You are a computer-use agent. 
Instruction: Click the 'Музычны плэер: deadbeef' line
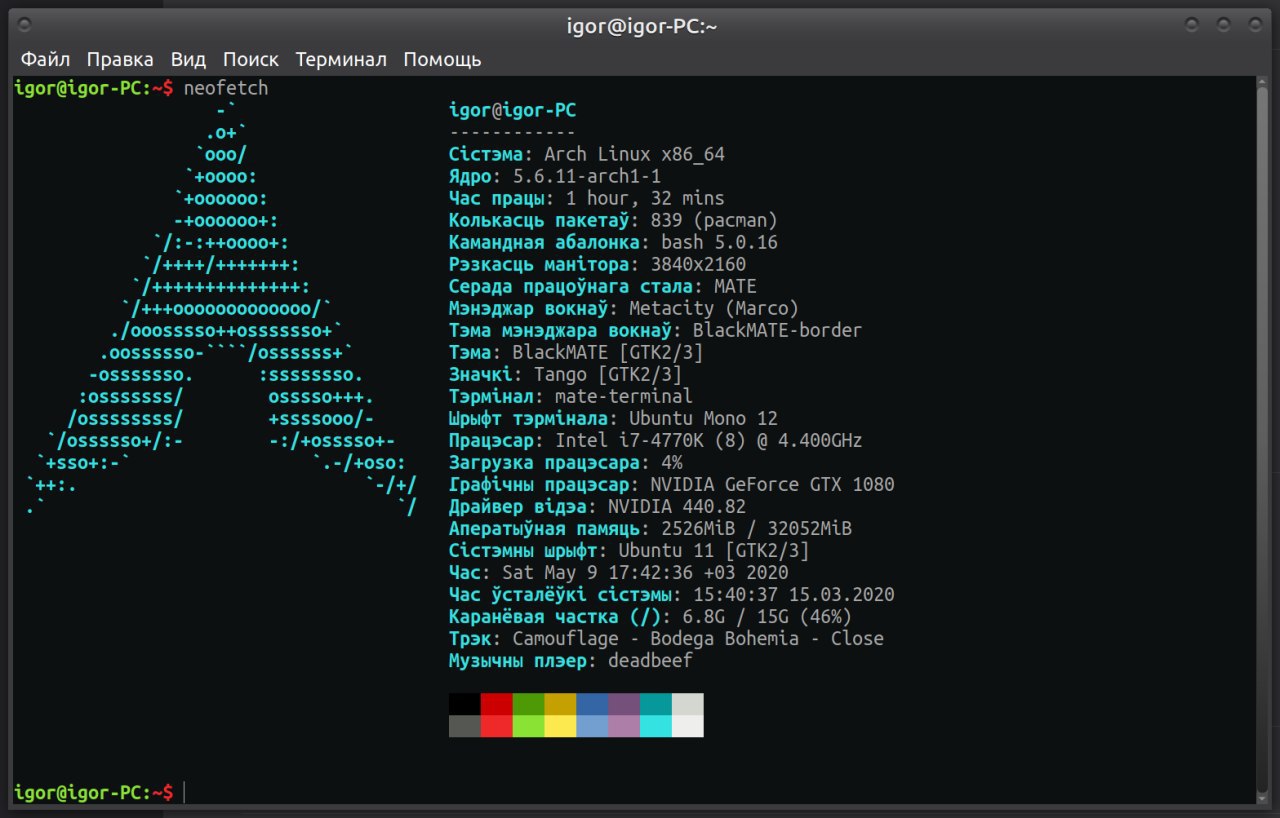point(571,660)
